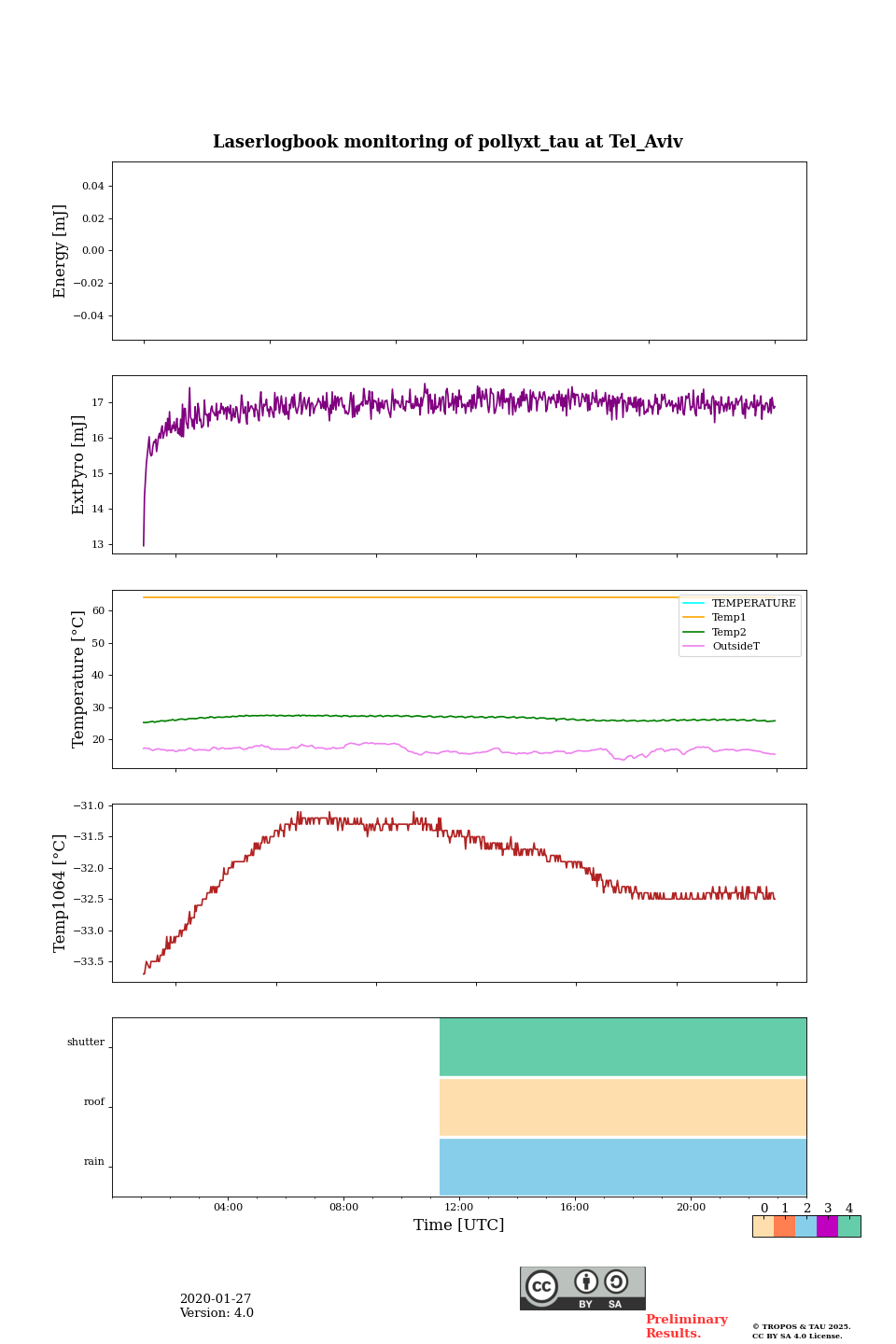Click the green shutter status bar
The height and width of the screenshot is (1344, 896).
click(623, 1047)
